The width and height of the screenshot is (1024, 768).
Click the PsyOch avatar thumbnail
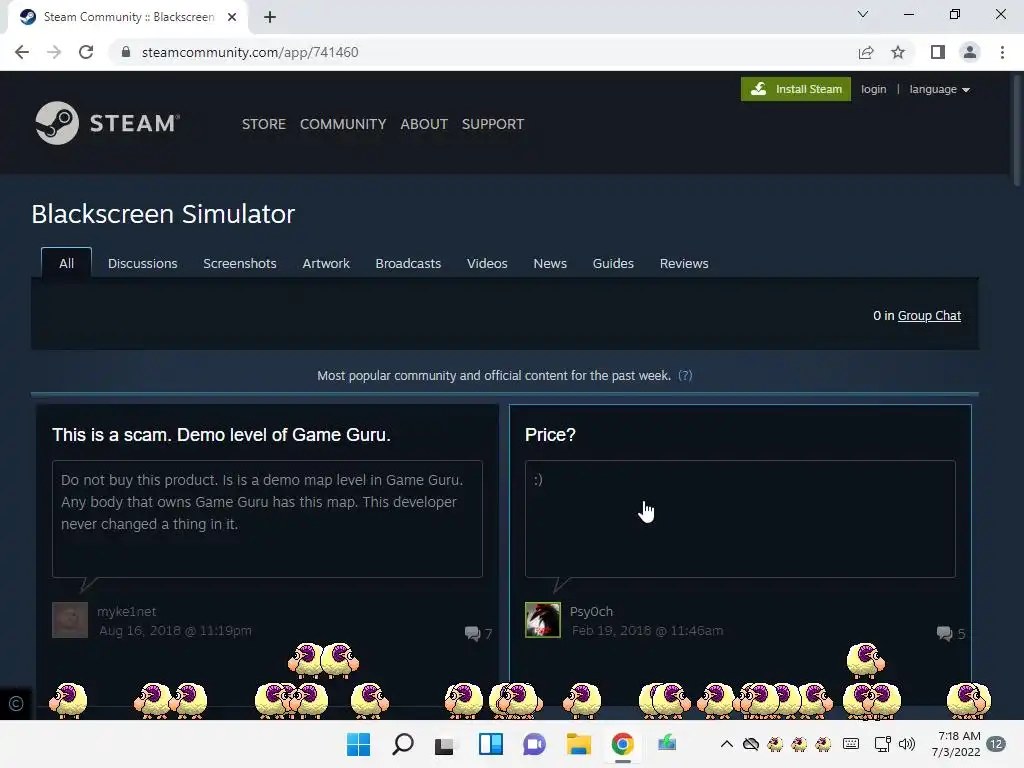pyautogui.click(x=543, y=620)
